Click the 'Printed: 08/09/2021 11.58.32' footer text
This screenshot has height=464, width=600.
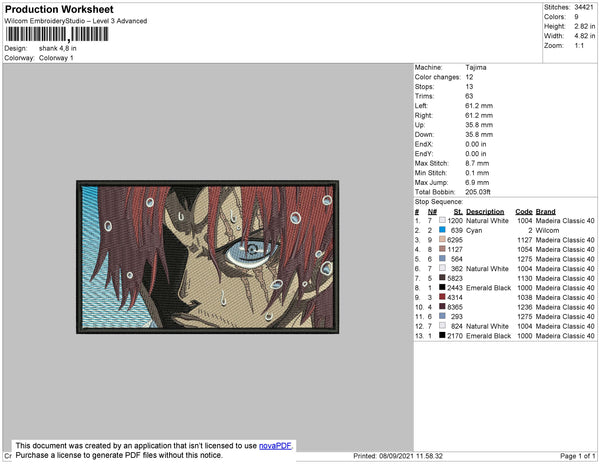click(x=398, y=456)
